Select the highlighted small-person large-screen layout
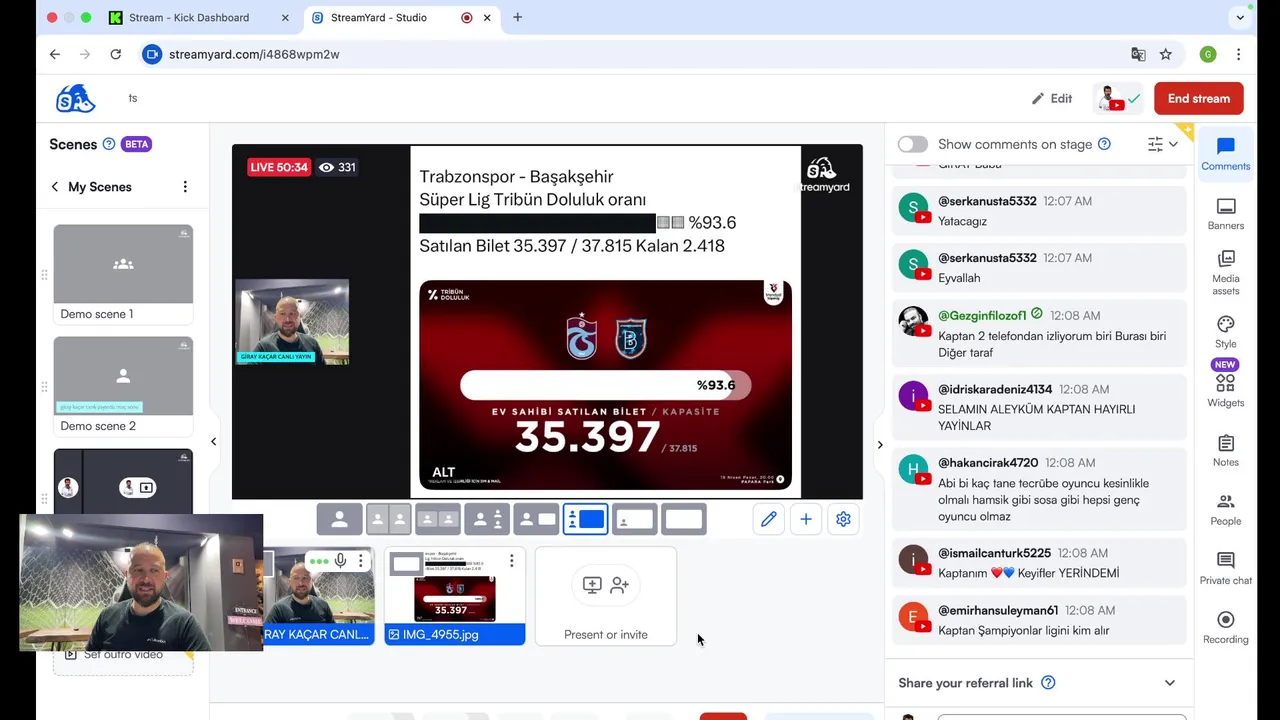The width and height of the screenshot is (1280, 720). (x=585, y=519)
